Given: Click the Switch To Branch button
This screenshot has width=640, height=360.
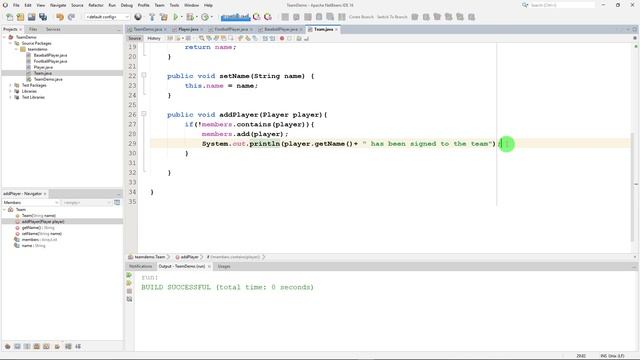Looking at the screenshot, I should [392, 17].
